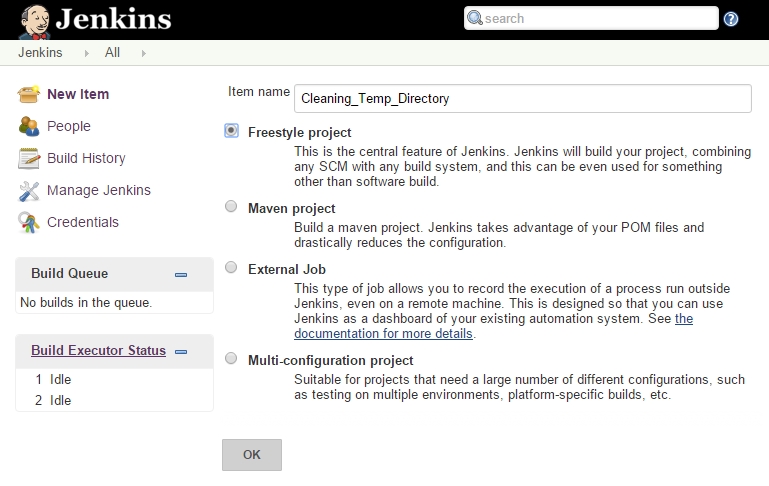
Task: Select the External Job radio button
Action: (x=231, y=267)
